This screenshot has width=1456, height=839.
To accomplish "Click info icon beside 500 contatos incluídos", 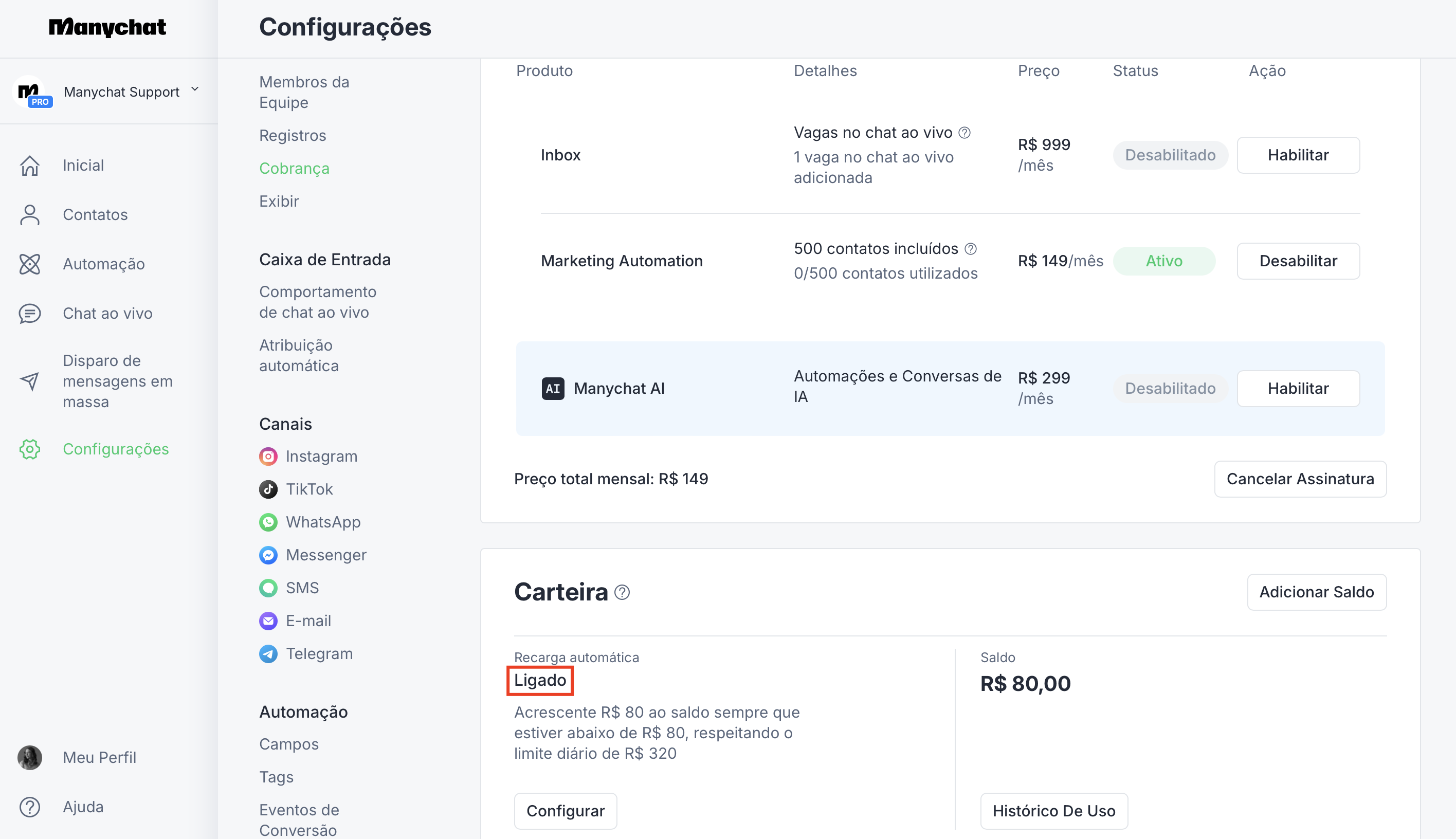I will point(970,249).
